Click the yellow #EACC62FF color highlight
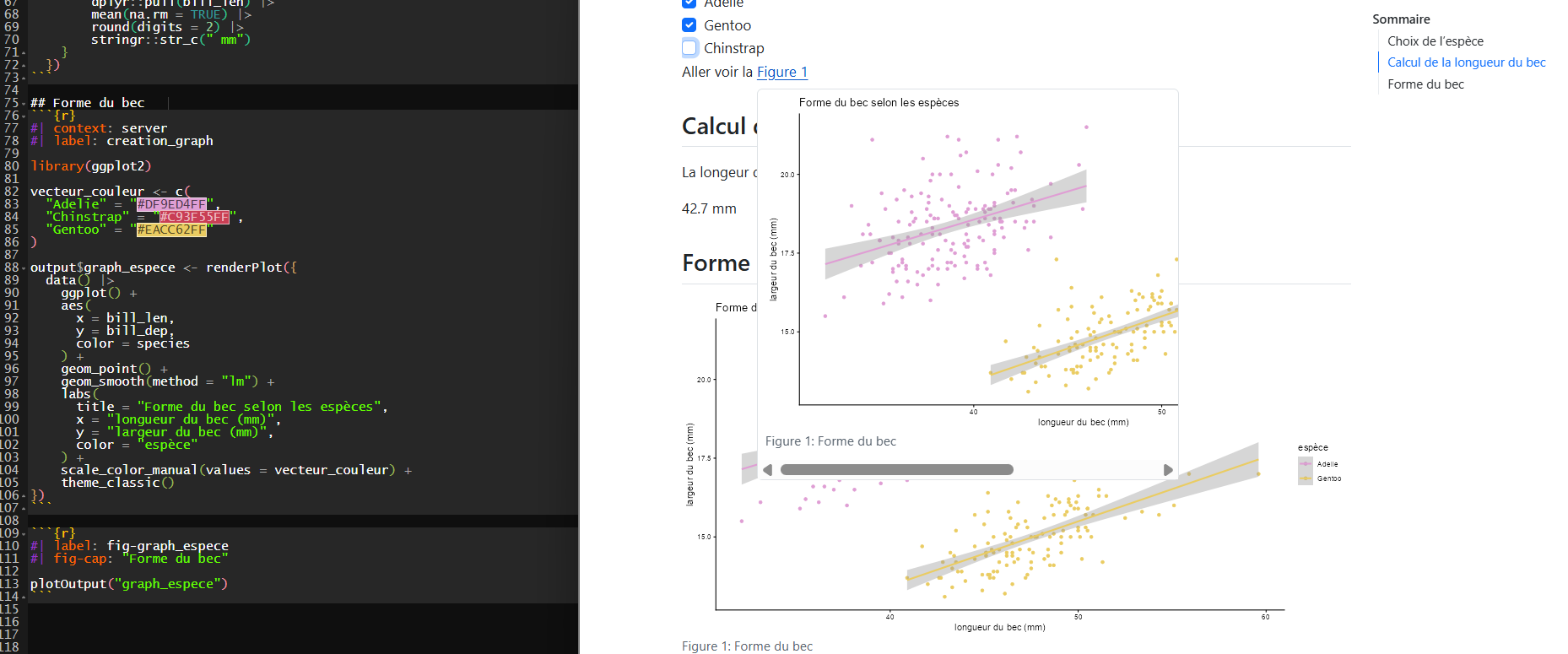 pyautogui.click(x=171, y=230)
